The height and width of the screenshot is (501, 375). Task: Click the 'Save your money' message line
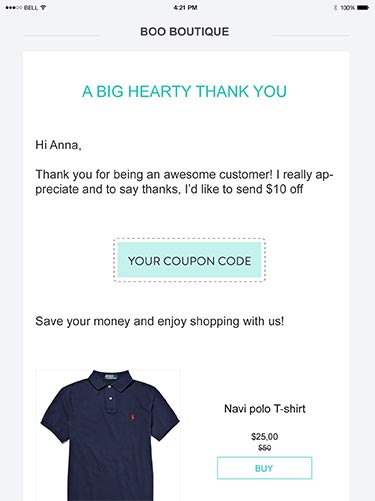[160, 321]
